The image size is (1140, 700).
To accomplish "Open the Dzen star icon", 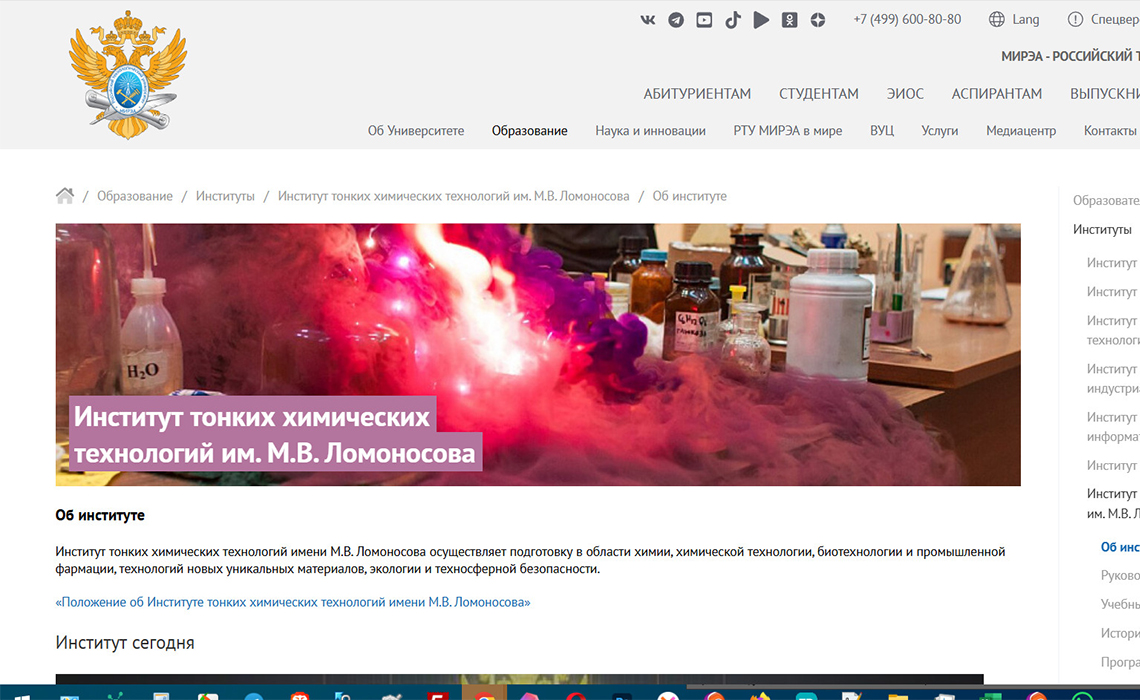I will click(x=818, y=20).
